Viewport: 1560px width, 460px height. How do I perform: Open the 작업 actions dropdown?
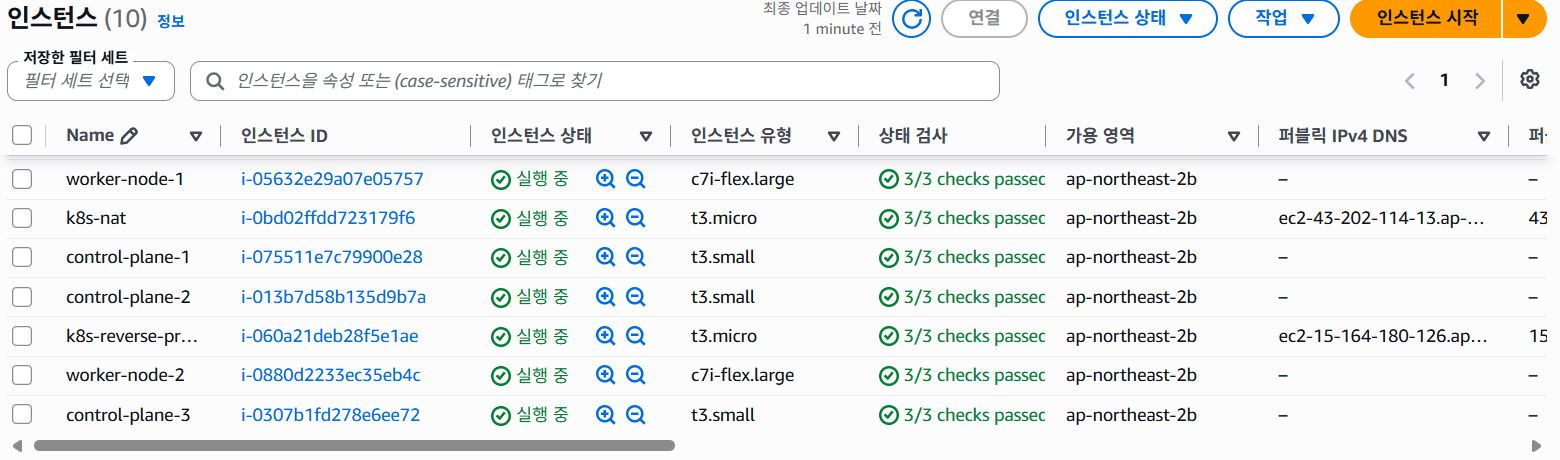point(1283,19)
